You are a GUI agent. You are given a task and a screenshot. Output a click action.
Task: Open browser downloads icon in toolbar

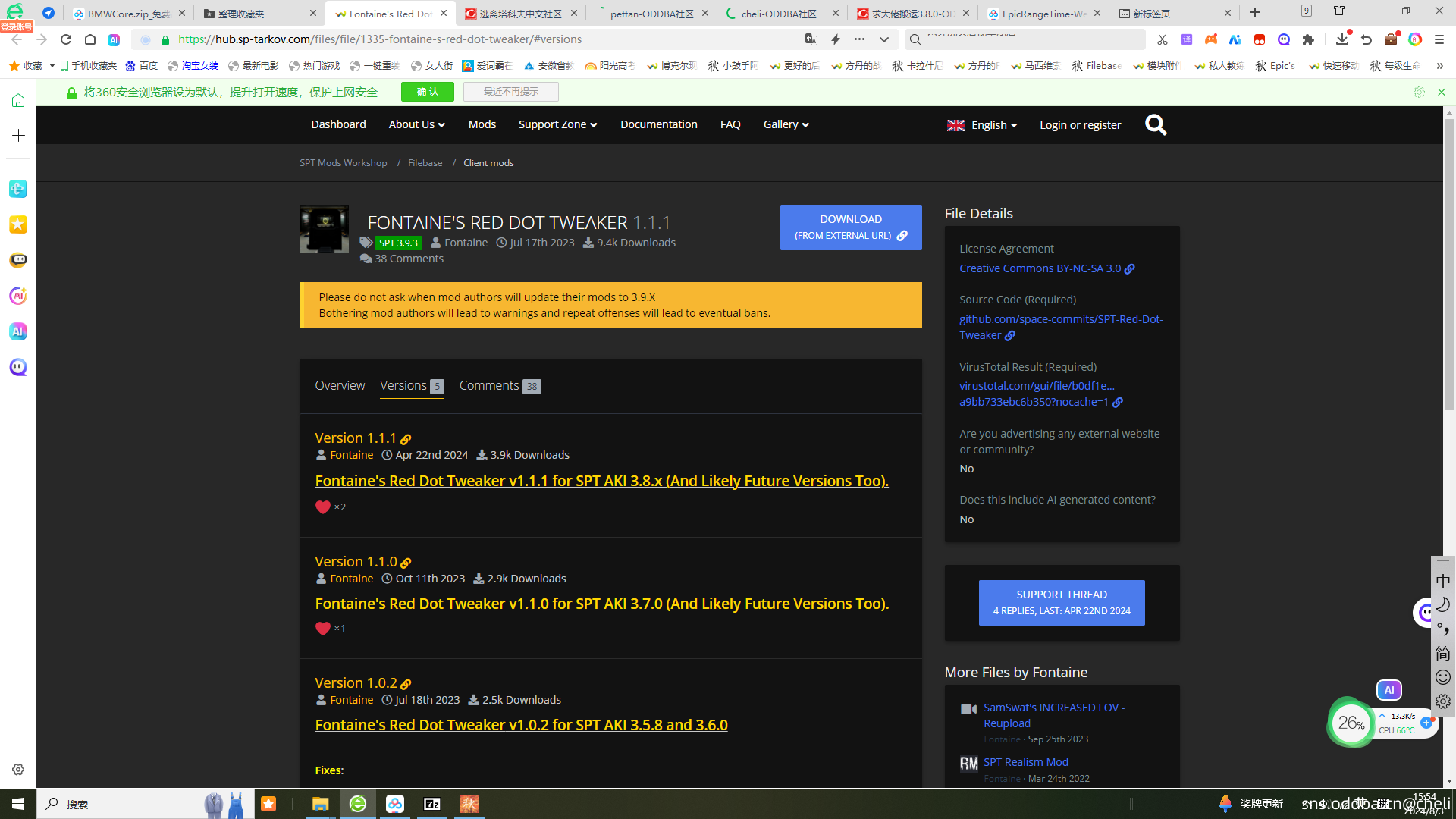1341,39
